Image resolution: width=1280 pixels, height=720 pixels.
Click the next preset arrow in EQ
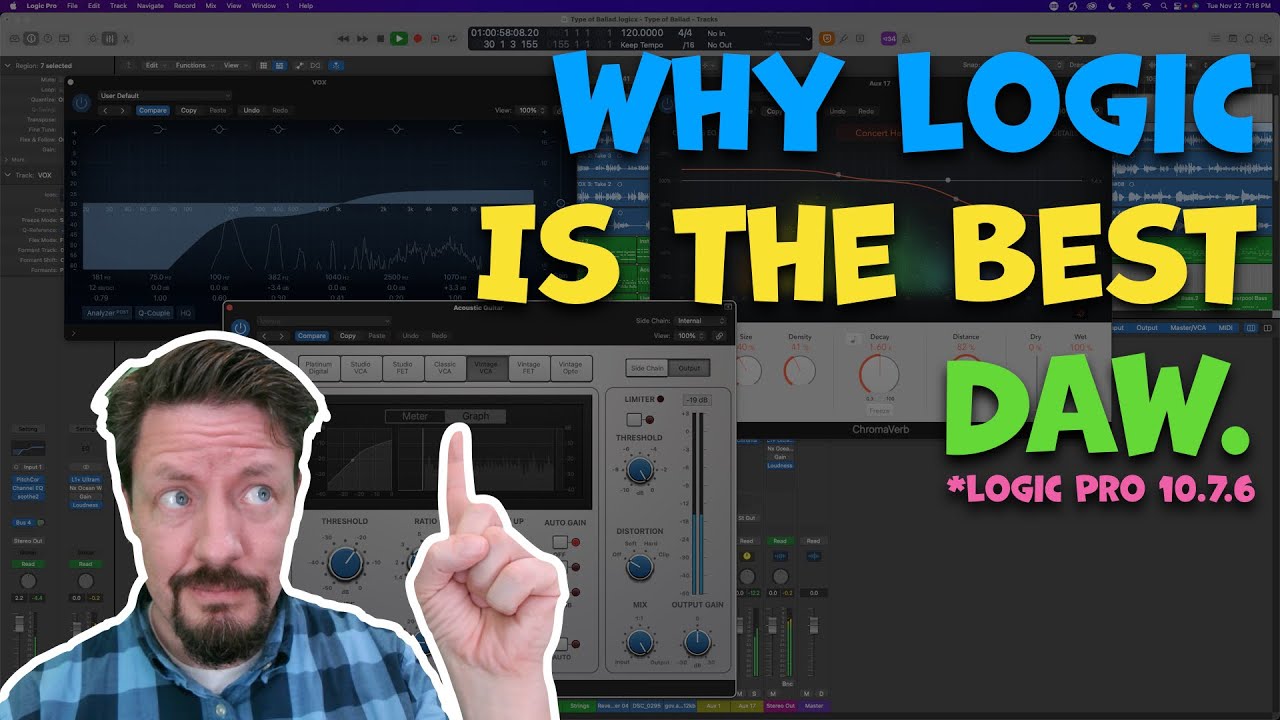pyautogui.click(x=122, y=110)
